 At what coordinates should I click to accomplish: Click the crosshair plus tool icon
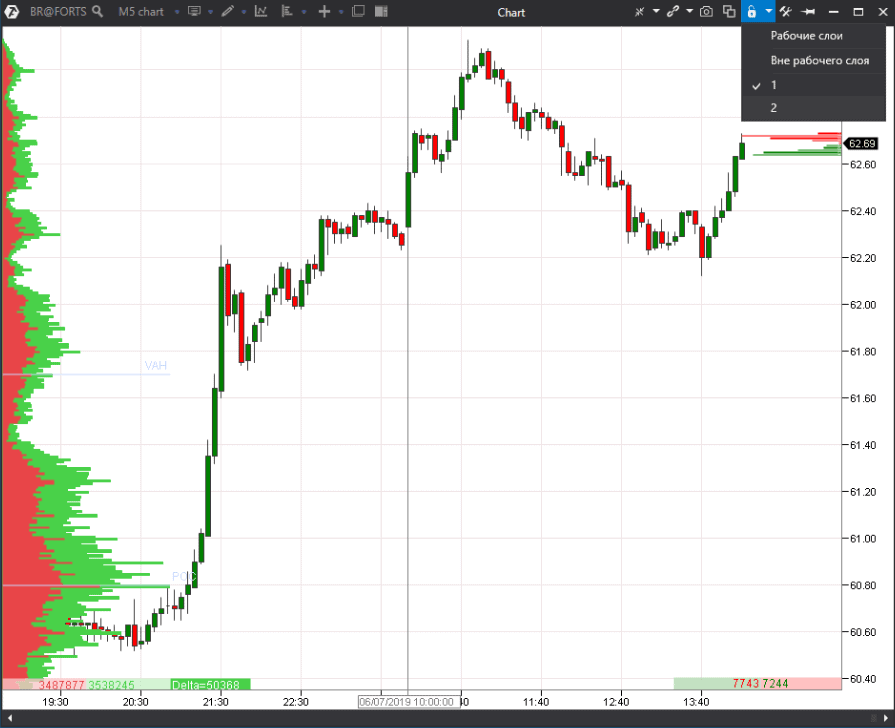pos(324,12)
